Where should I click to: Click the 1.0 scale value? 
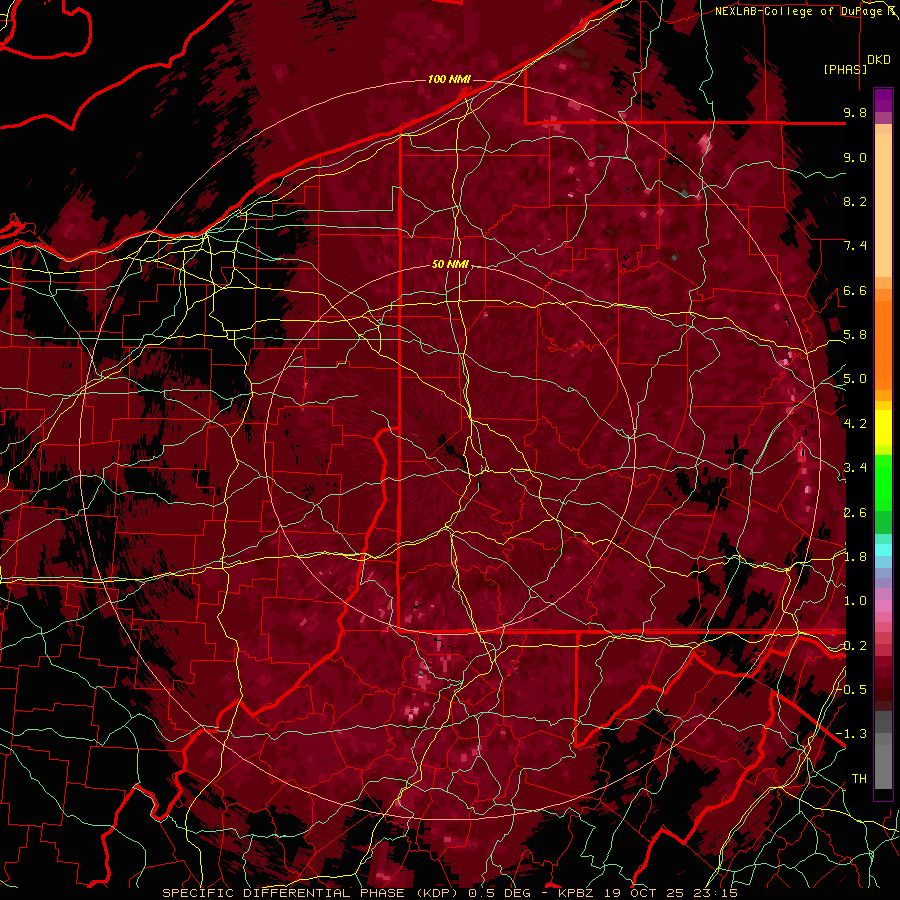855,601
